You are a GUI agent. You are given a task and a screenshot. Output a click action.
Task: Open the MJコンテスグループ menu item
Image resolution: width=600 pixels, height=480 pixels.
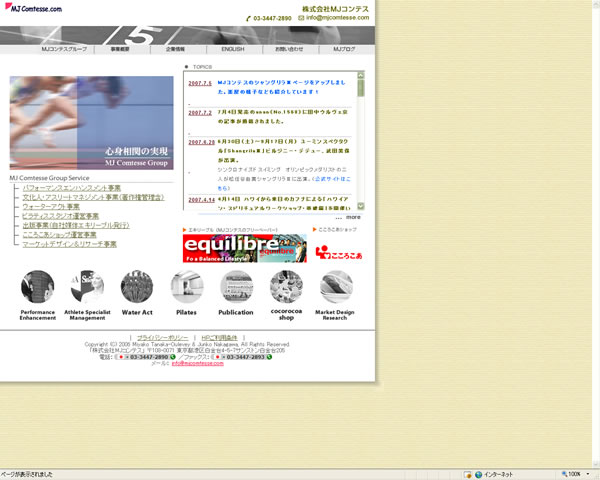pos(64,49)
